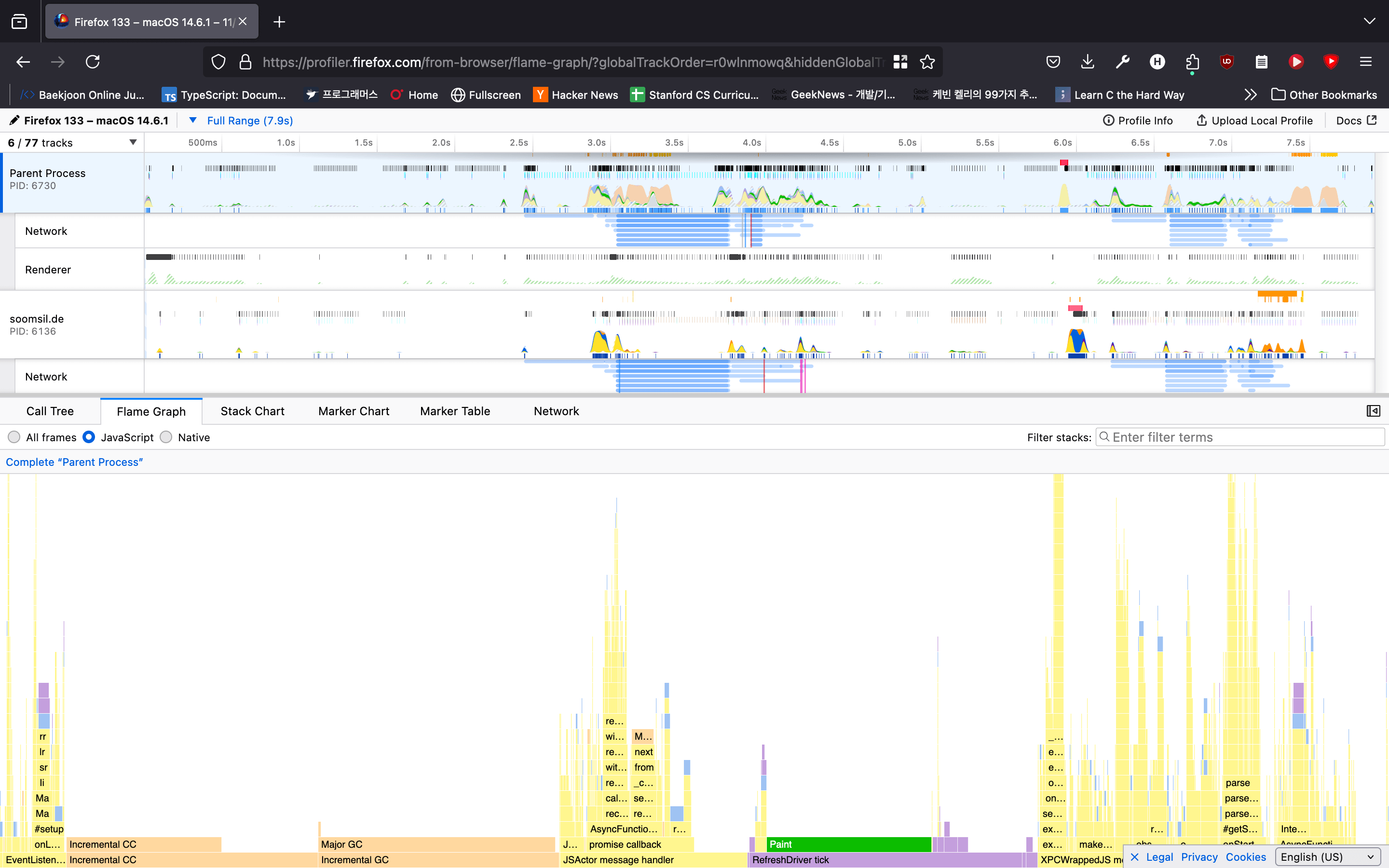Image resolution: width=1389 pixels, height=868 pixels.
Task: Bookmark this page with star icon
Action: (x=927, y=61)
